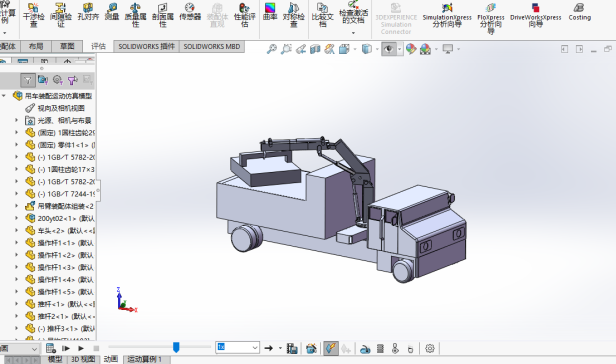
Task: Click the Edit Appearance color ball icon
Action: [x=411, y=49]
